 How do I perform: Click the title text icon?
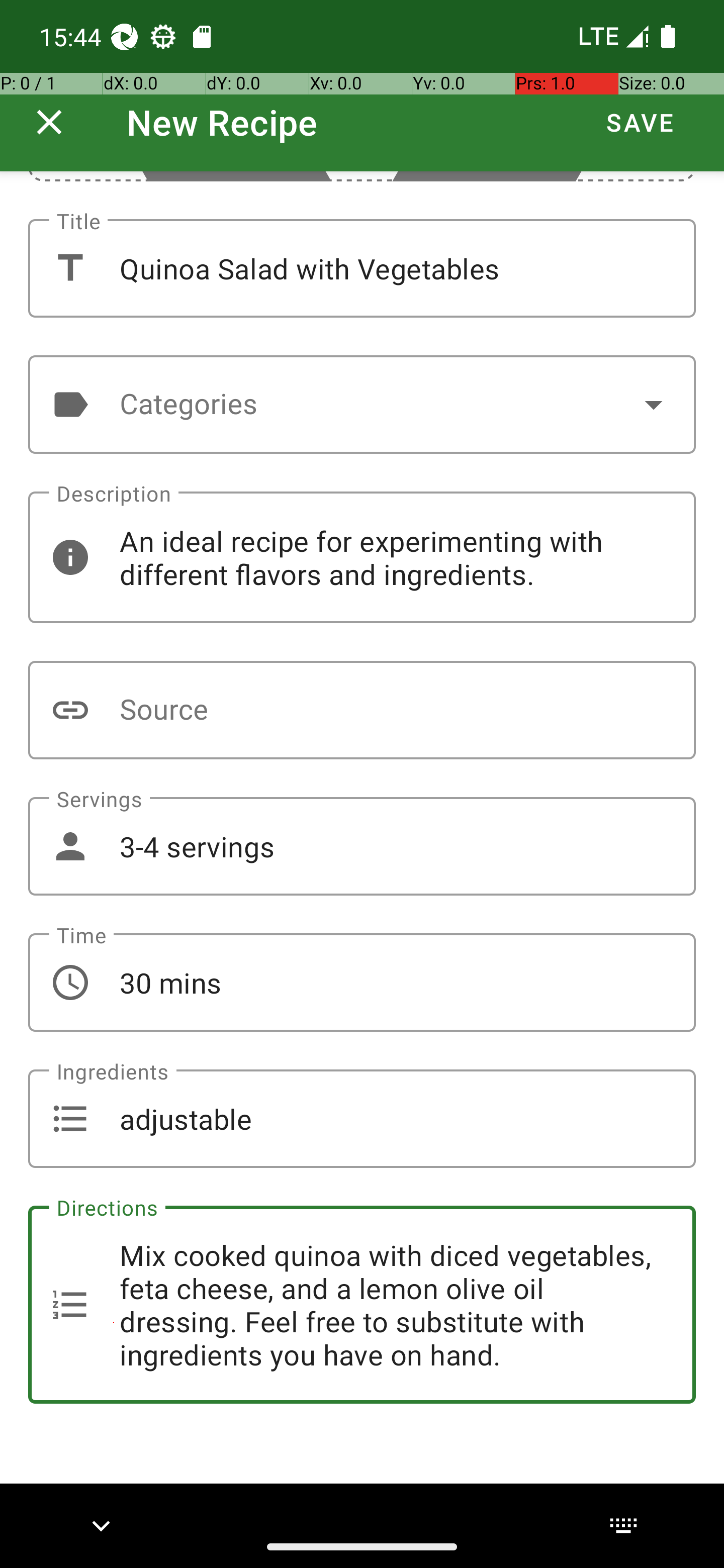[70, 268]
